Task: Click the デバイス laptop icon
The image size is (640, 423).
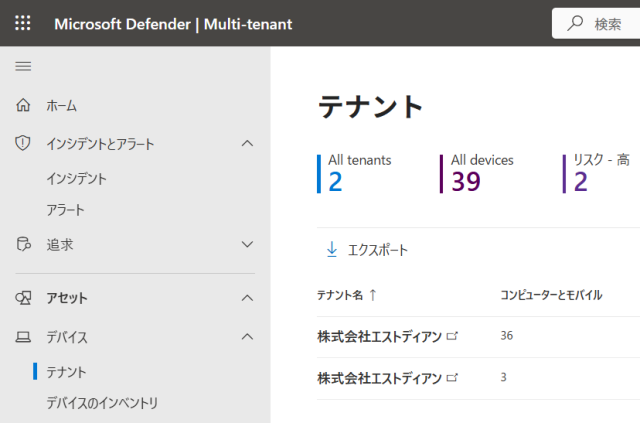Action: click(23, 337)
